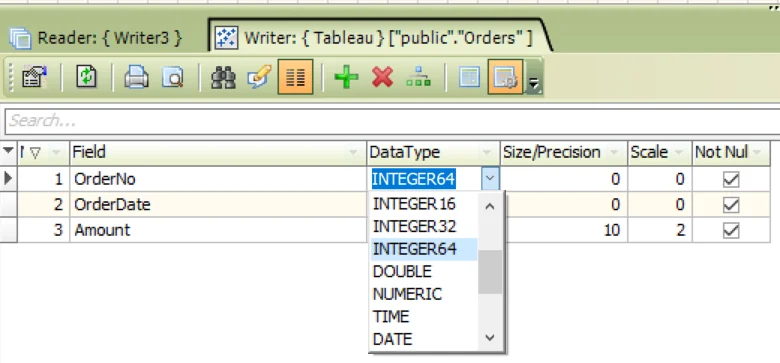Switch to Reader: { Writer3 } tab
Screen dimensions: 780x363
click(96, 38)
